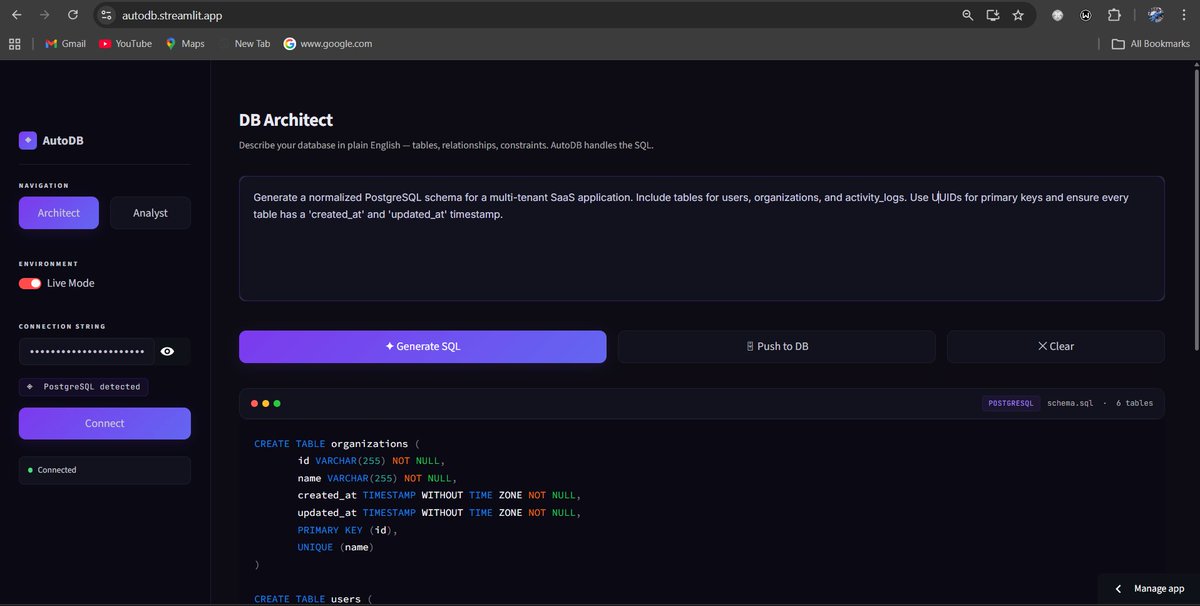Open the Maps bookmark

point(185,44)
